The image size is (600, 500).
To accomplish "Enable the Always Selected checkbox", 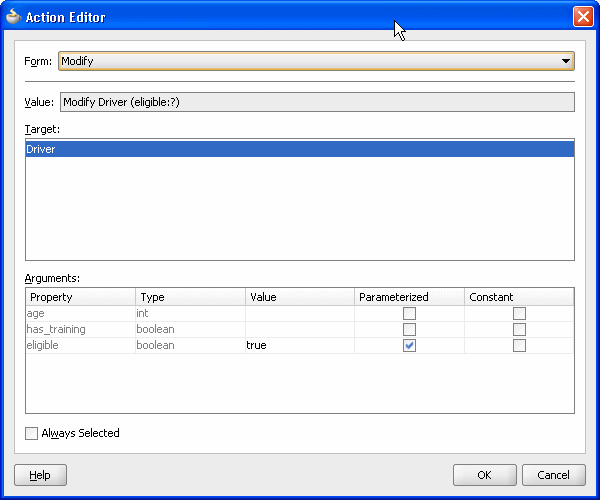I will tap(31, 433).
